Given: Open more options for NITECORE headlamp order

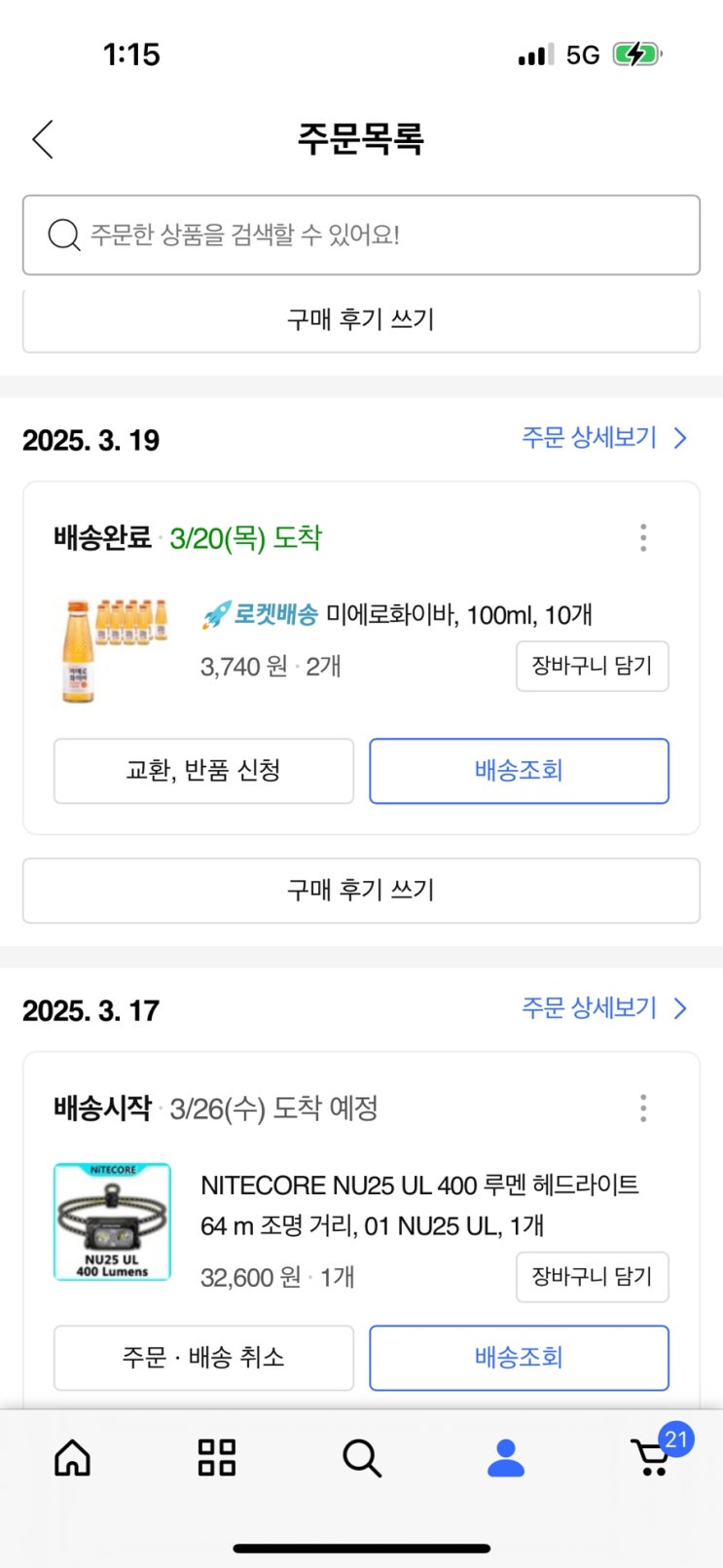Looking at the screenshot, I should coord(643,1108).
